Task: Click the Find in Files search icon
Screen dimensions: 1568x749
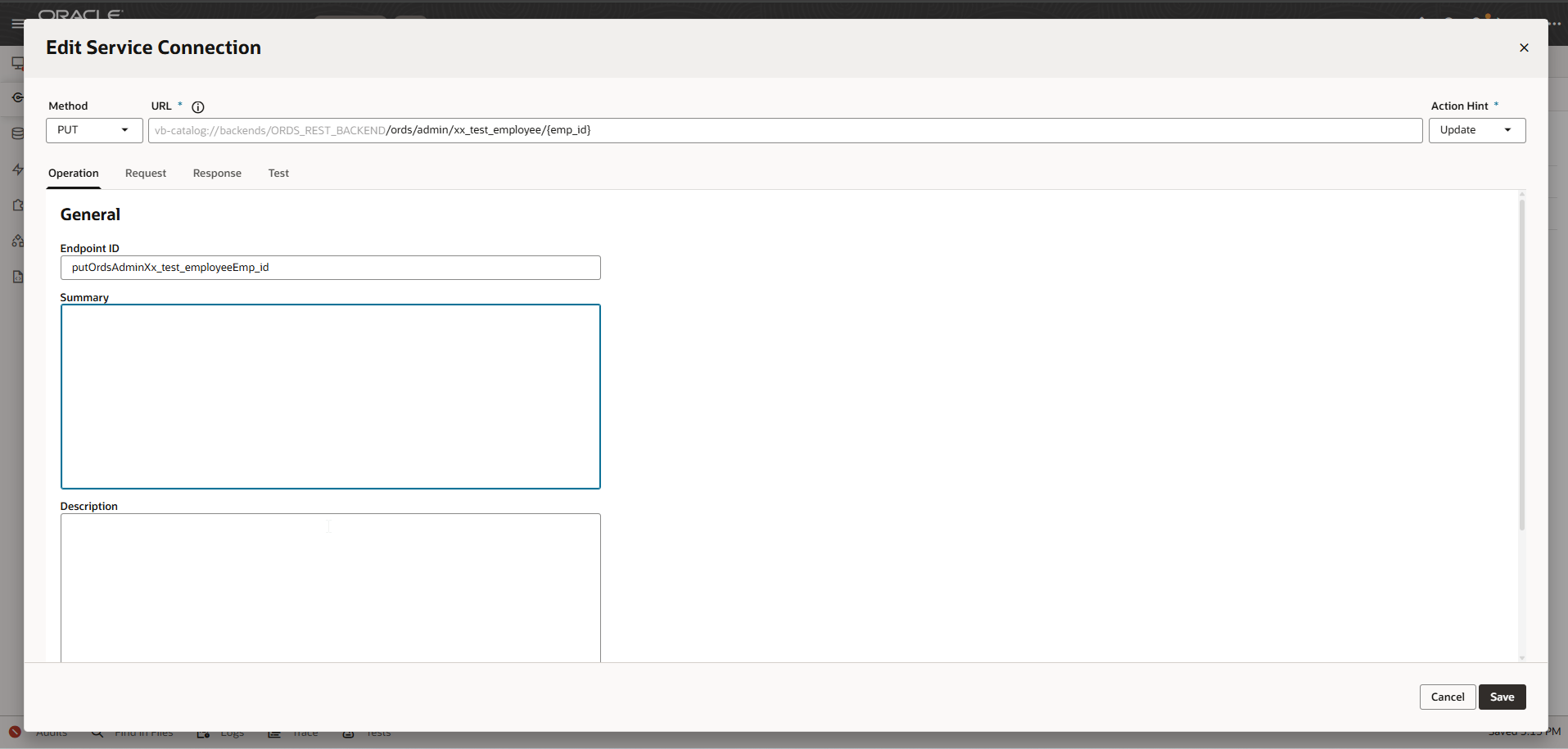Action: (97, 733)
